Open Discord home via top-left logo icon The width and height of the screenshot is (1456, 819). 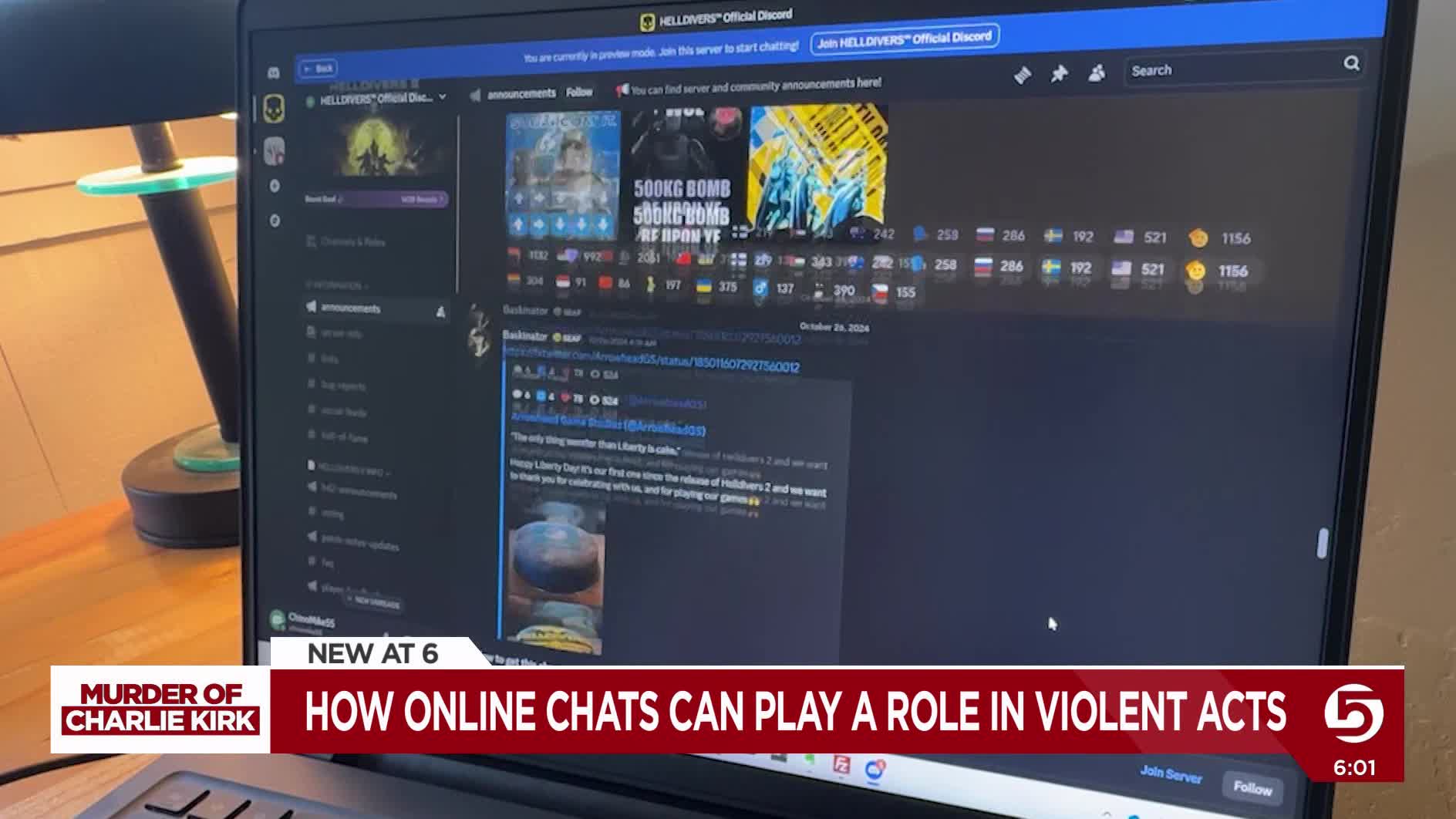click(273, 72)
